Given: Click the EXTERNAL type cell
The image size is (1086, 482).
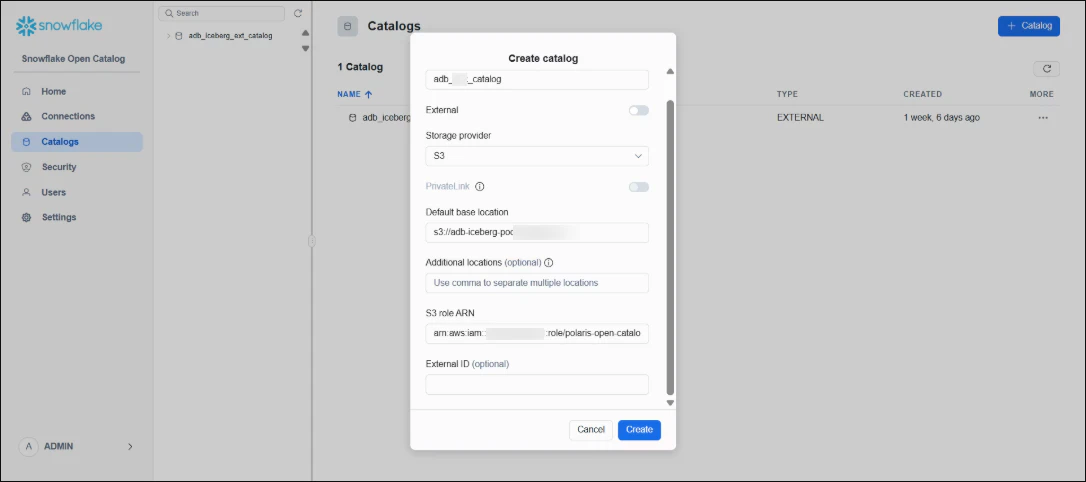Looking at the screenshot, I should click(800, 118).
